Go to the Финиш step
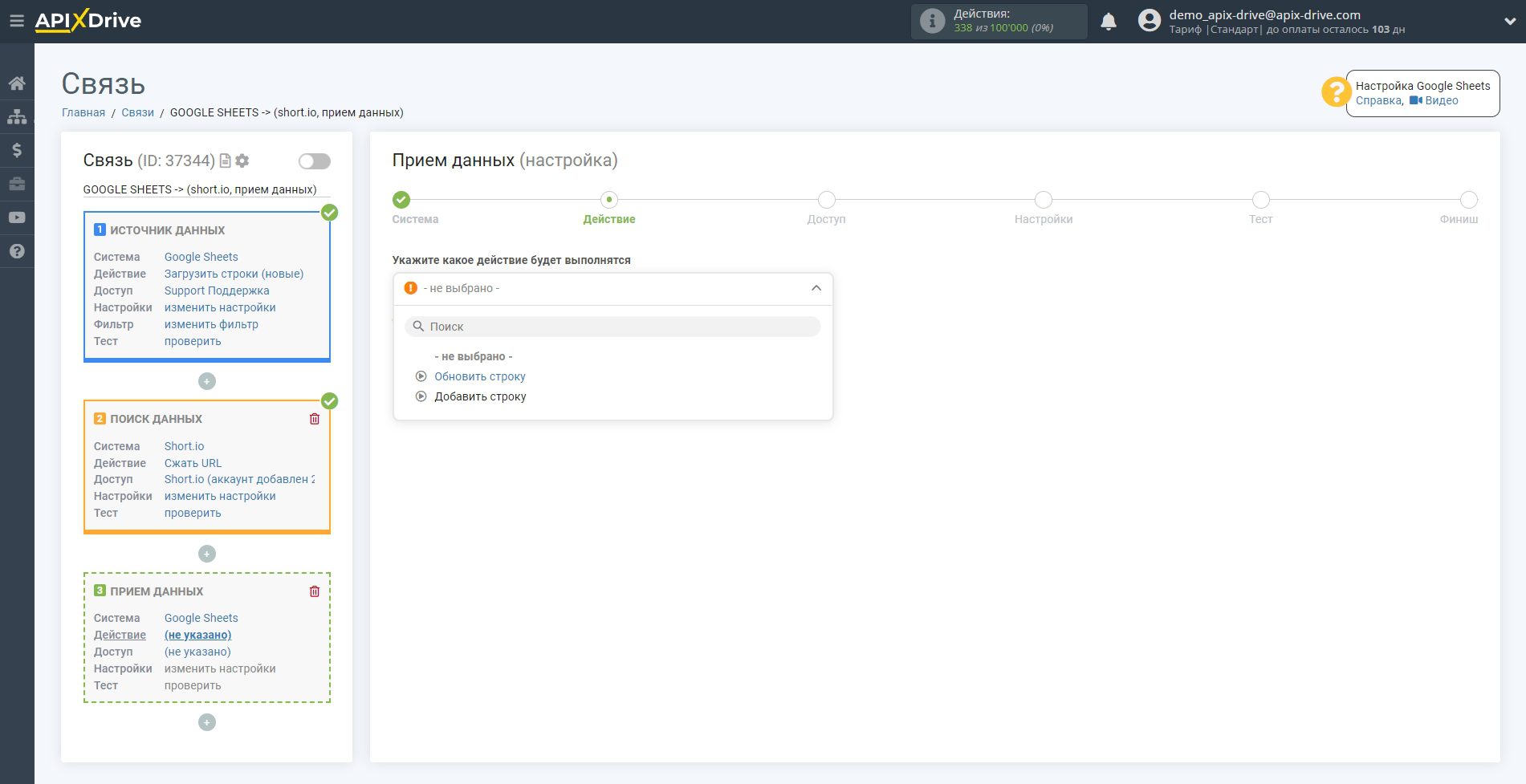Viewport: 1526px width, 784px height. coord(1469,200)
